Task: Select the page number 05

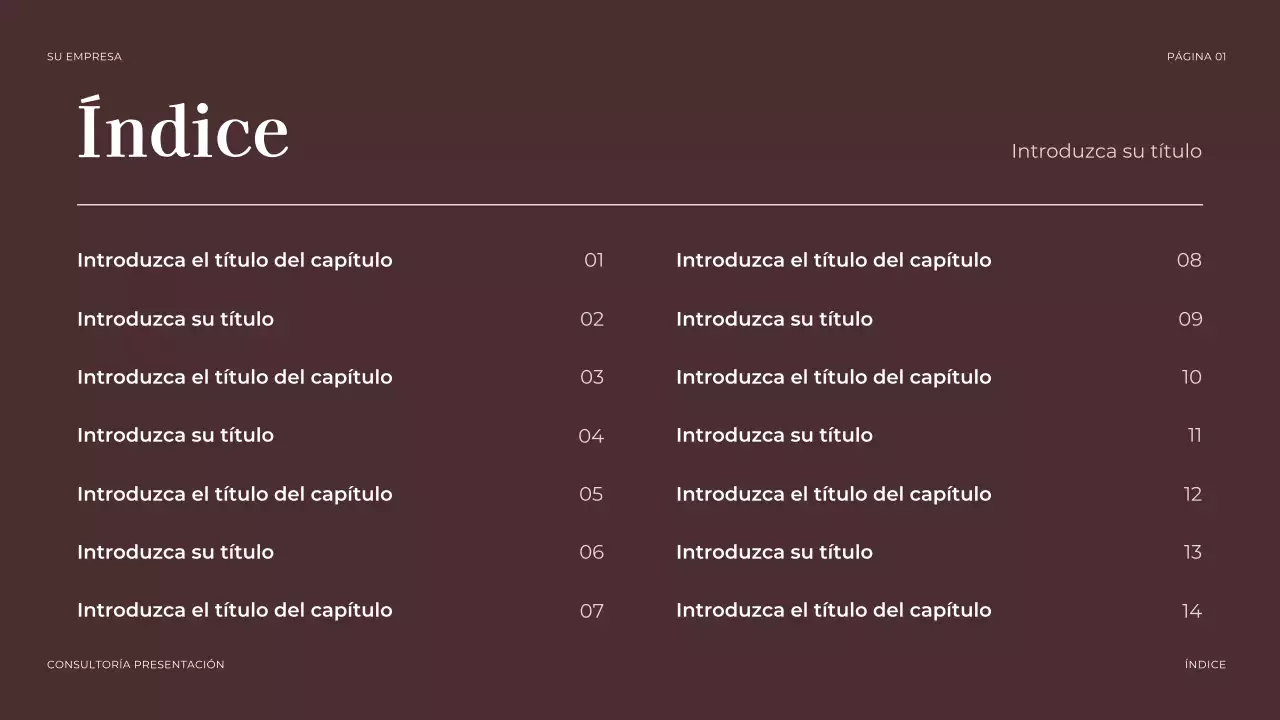Action: (591, 494)
